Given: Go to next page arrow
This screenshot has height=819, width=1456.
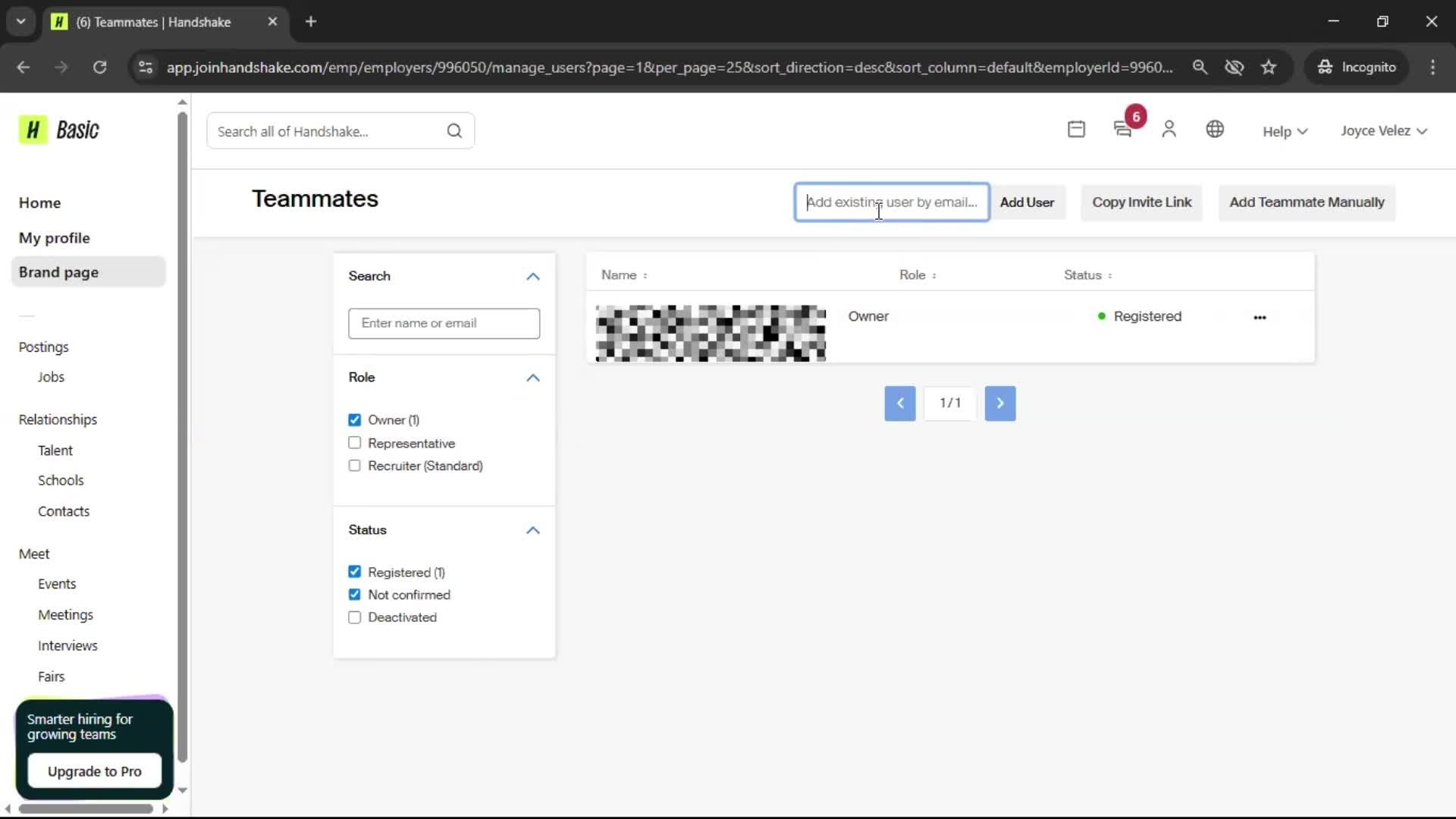Looking at the screenshot, I should (1000, 403).
